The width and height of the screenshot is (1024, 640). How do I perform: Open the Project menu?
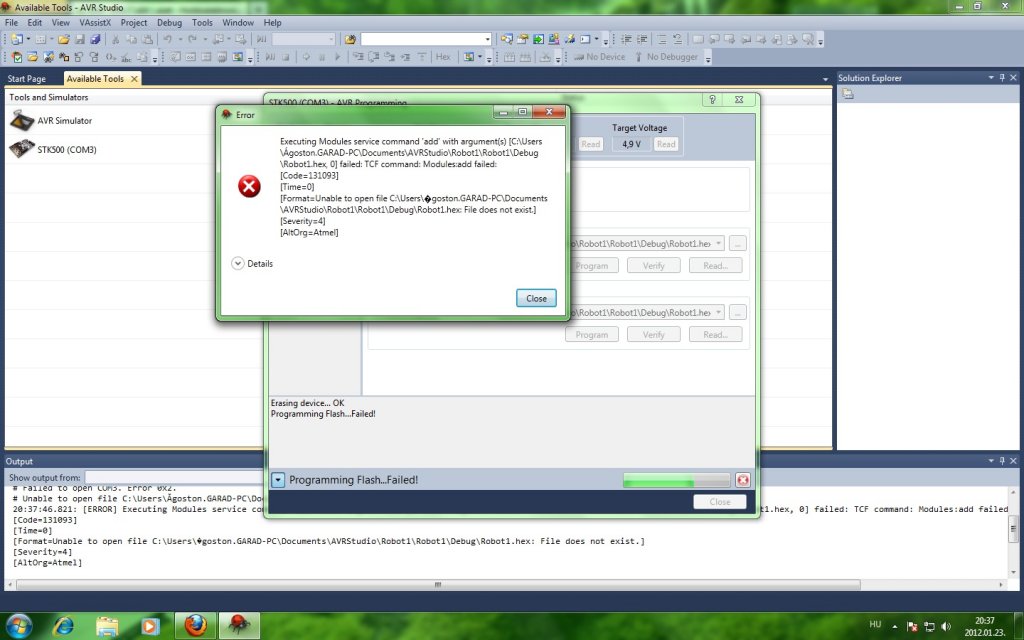[x=134, y=22]
